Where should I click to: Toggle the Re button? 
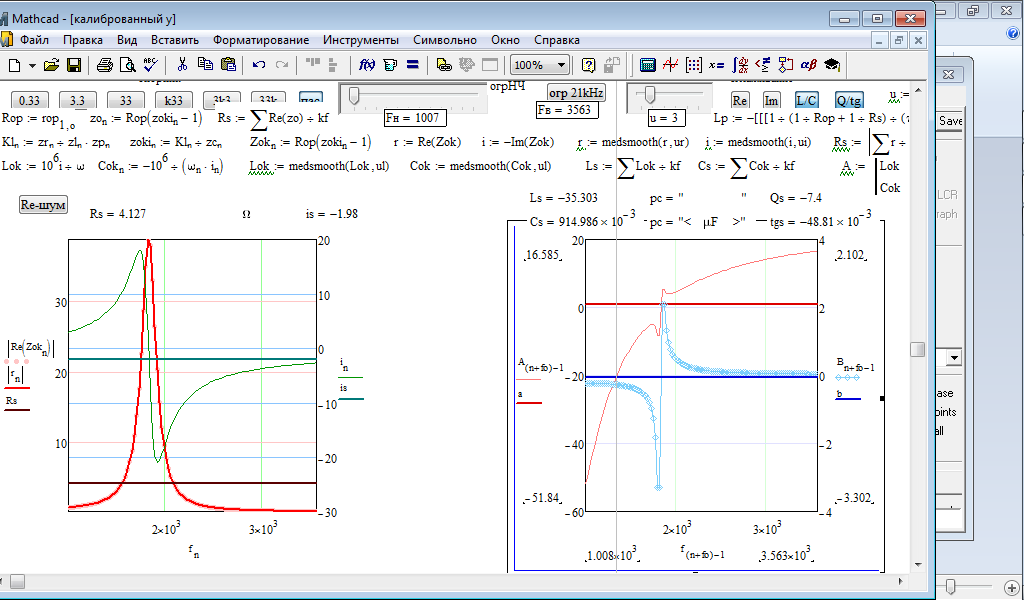[740, 100]
